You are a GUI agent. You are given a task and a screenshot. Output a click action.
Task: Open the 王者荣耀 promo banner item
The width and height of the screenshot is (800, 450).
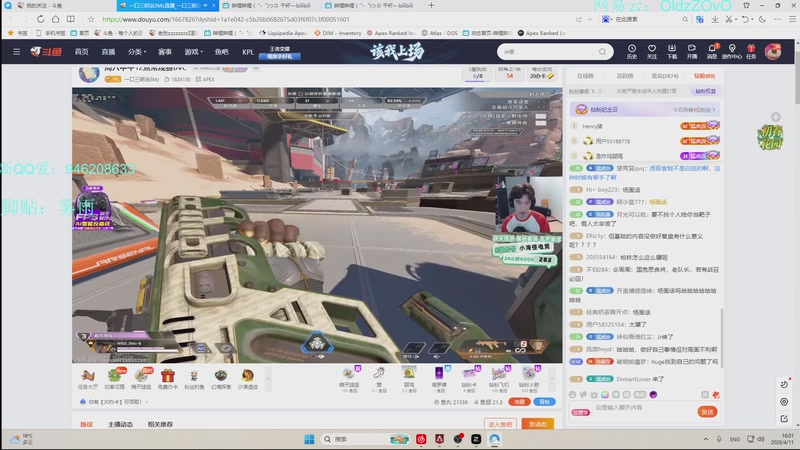(x=280, y=52)
